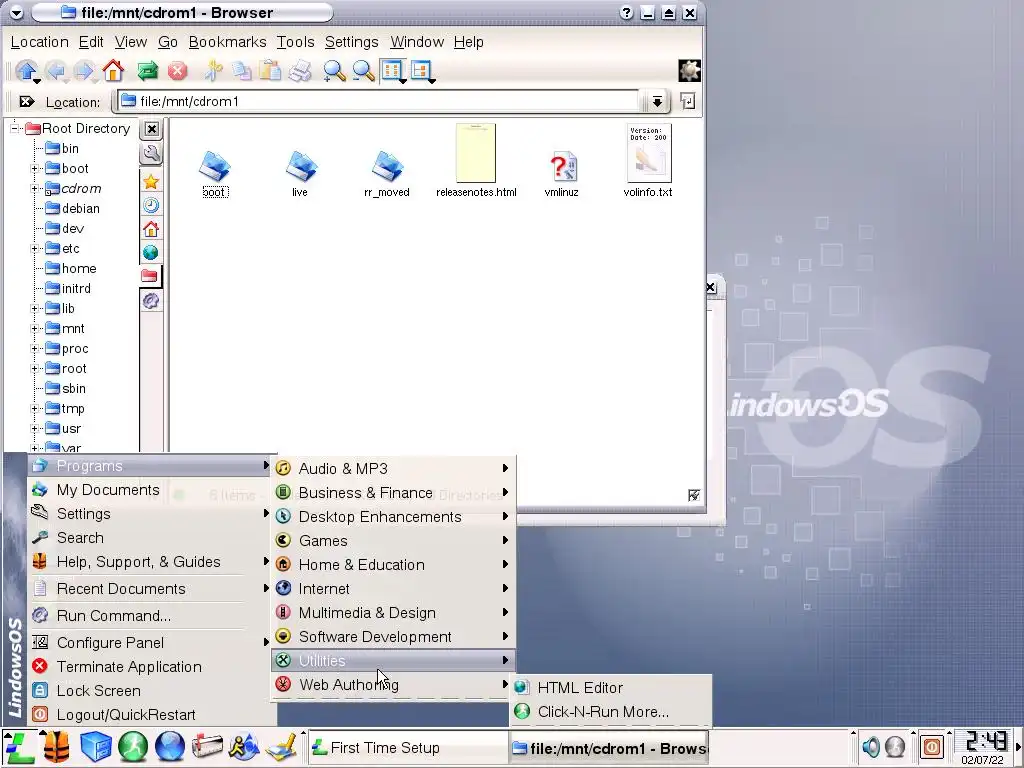Select the Icon View toolbar button
This screenshot has height=768, width=1024.
tap(392, 71)
